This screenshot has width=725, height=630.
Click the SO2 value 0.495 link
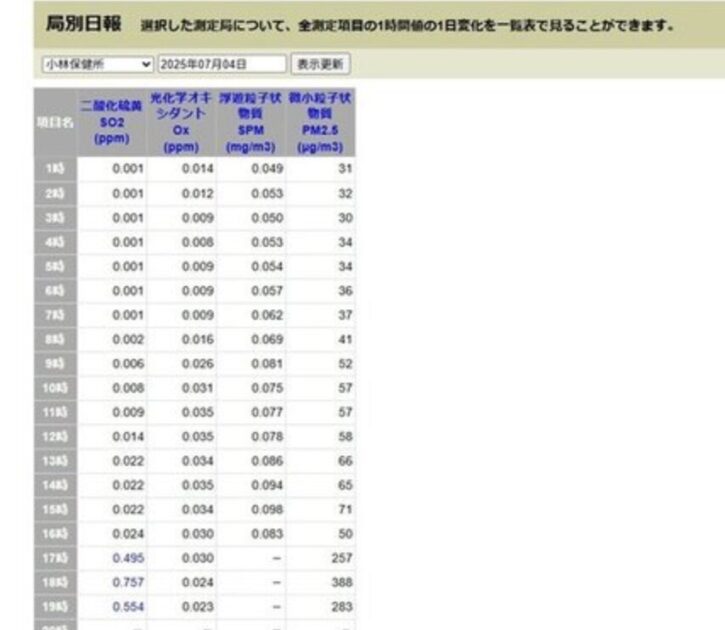pyautogui.click(x=129, y=558)
